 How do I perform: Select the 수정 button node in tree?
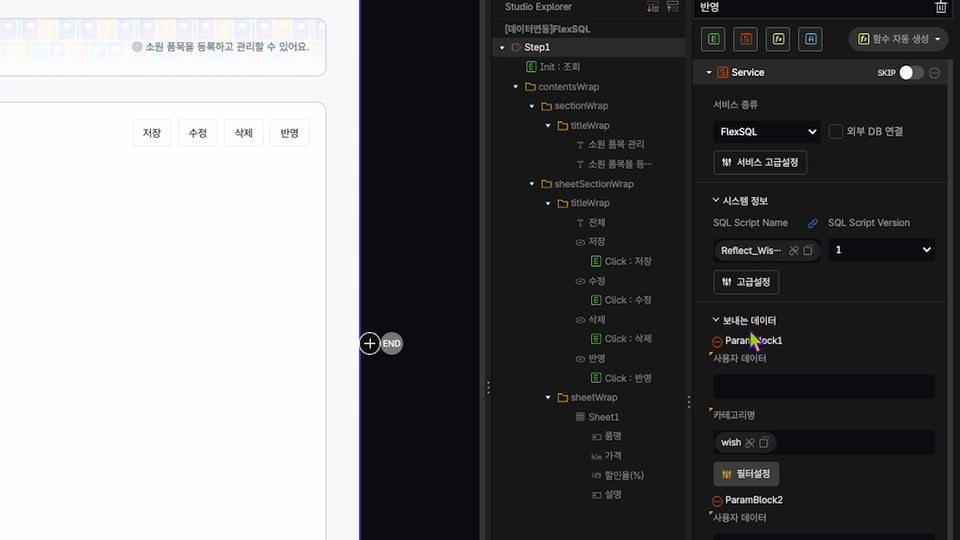tap(591, 281)
